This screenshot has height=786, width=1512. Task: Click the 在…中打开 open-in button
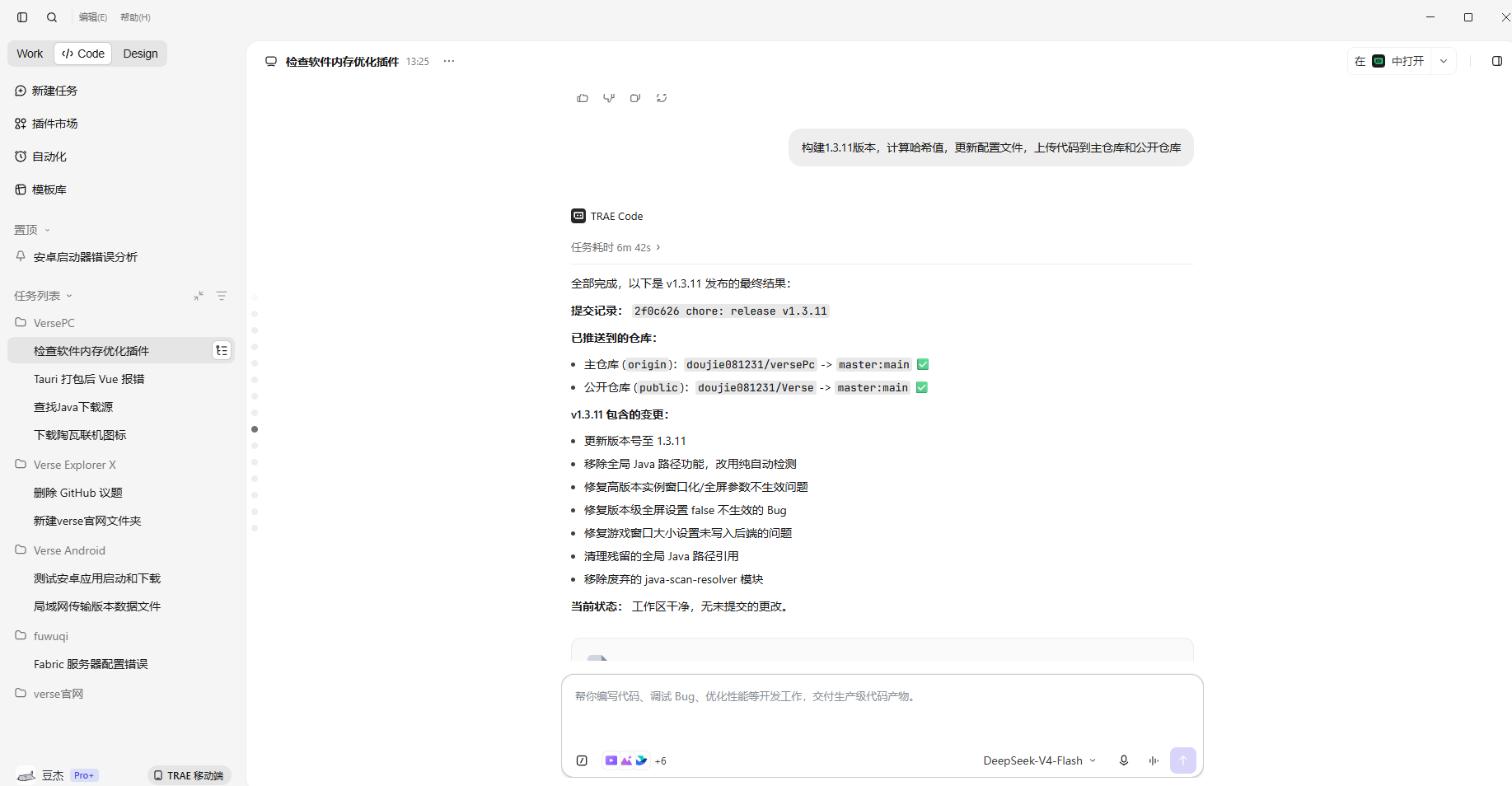[1391, 61]
